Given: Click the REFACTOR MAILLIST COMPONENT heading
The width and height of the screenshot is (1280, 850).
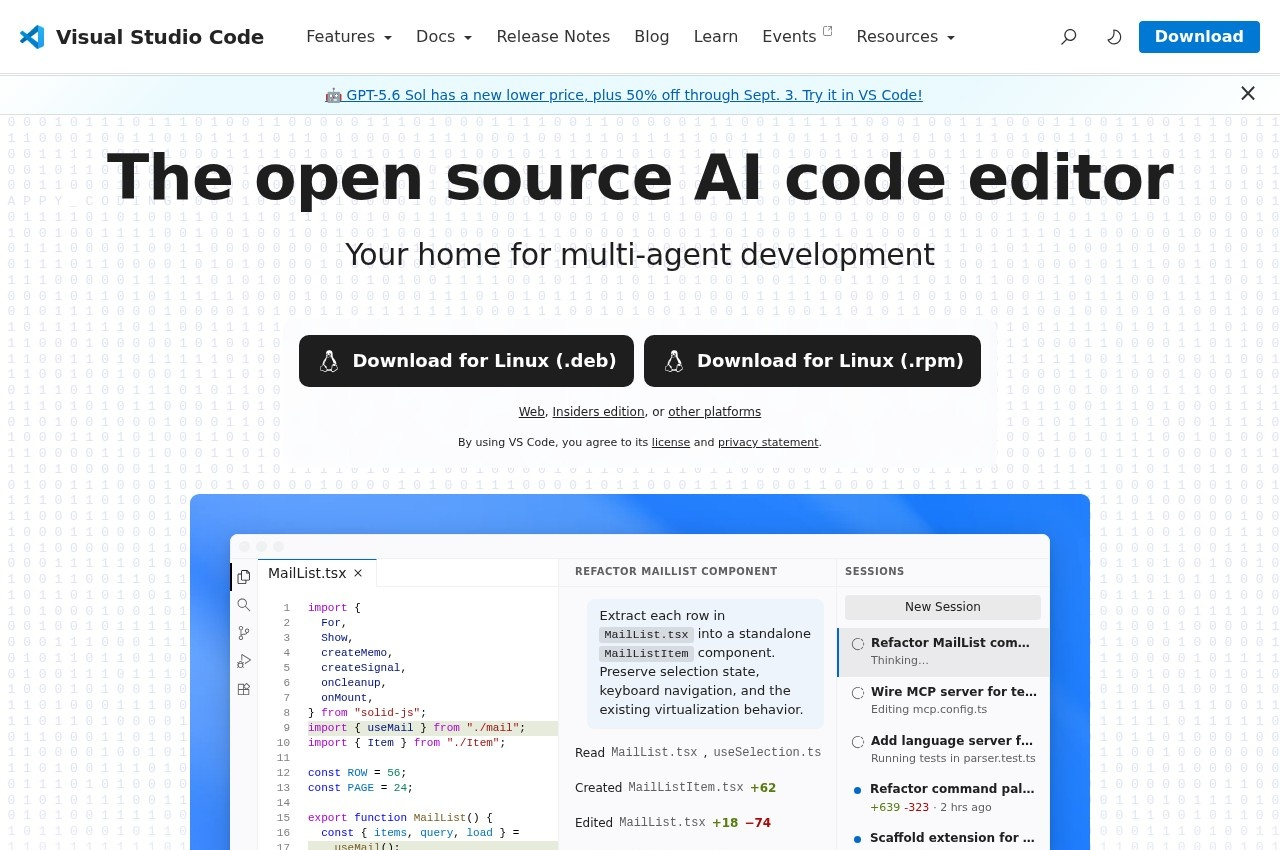Looking at the screenshot, I should (676, 571).
